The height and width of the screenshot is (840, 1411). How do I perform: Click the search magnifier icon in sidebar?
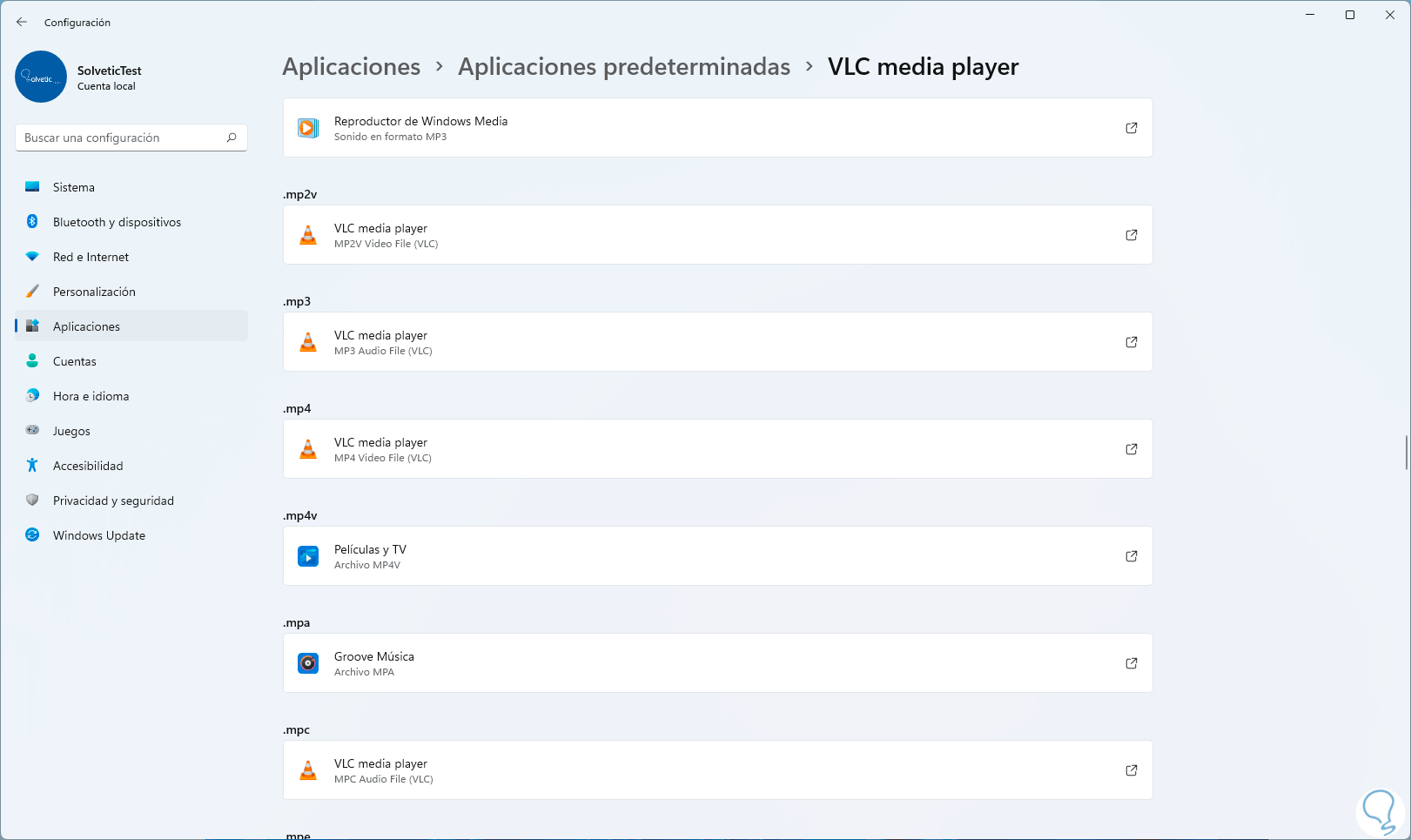pos(232,138)
